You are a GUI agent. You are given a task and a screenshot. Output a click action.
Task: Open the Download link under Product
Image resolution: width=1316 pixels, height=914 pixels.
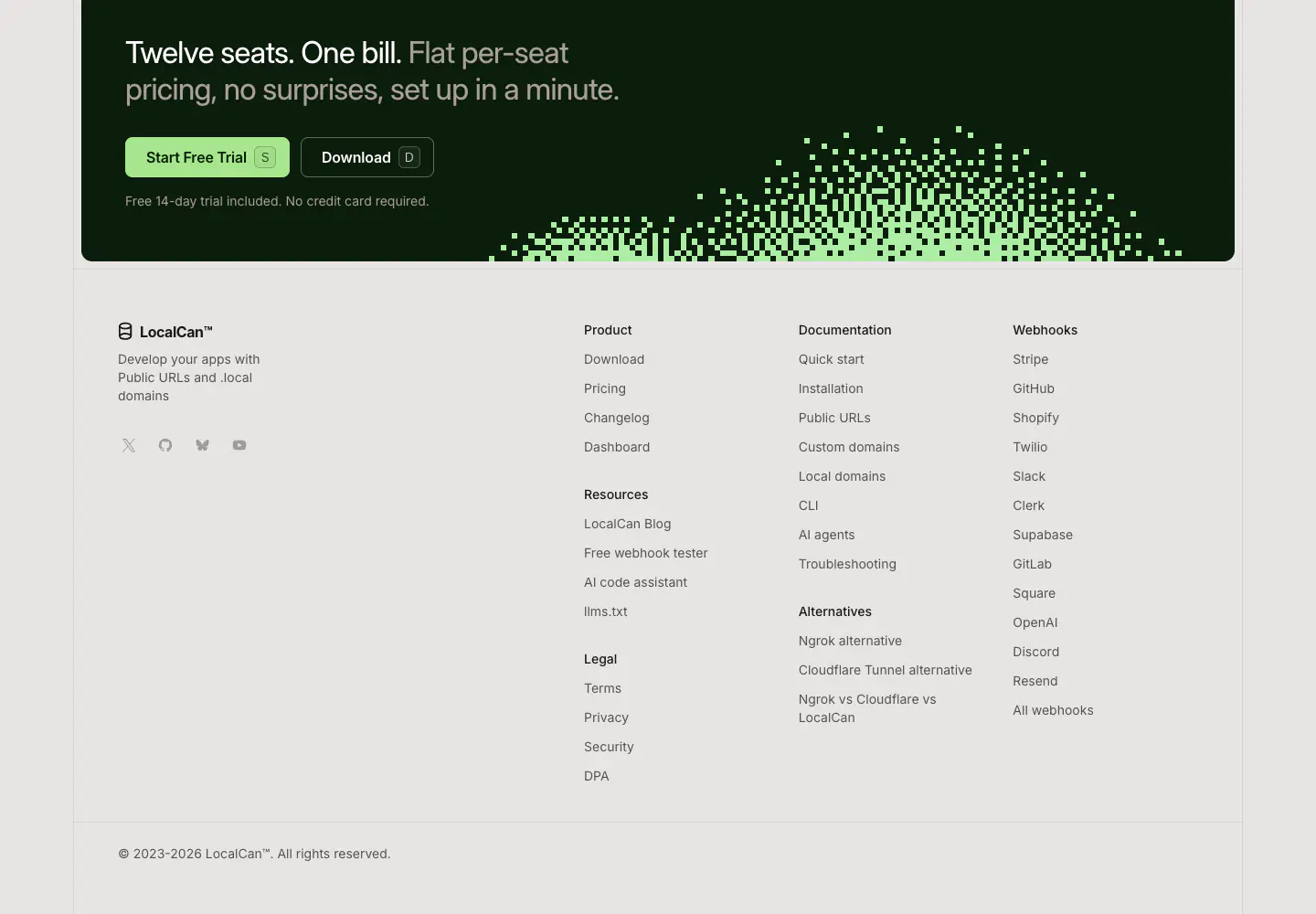click(x=614, y=359)
